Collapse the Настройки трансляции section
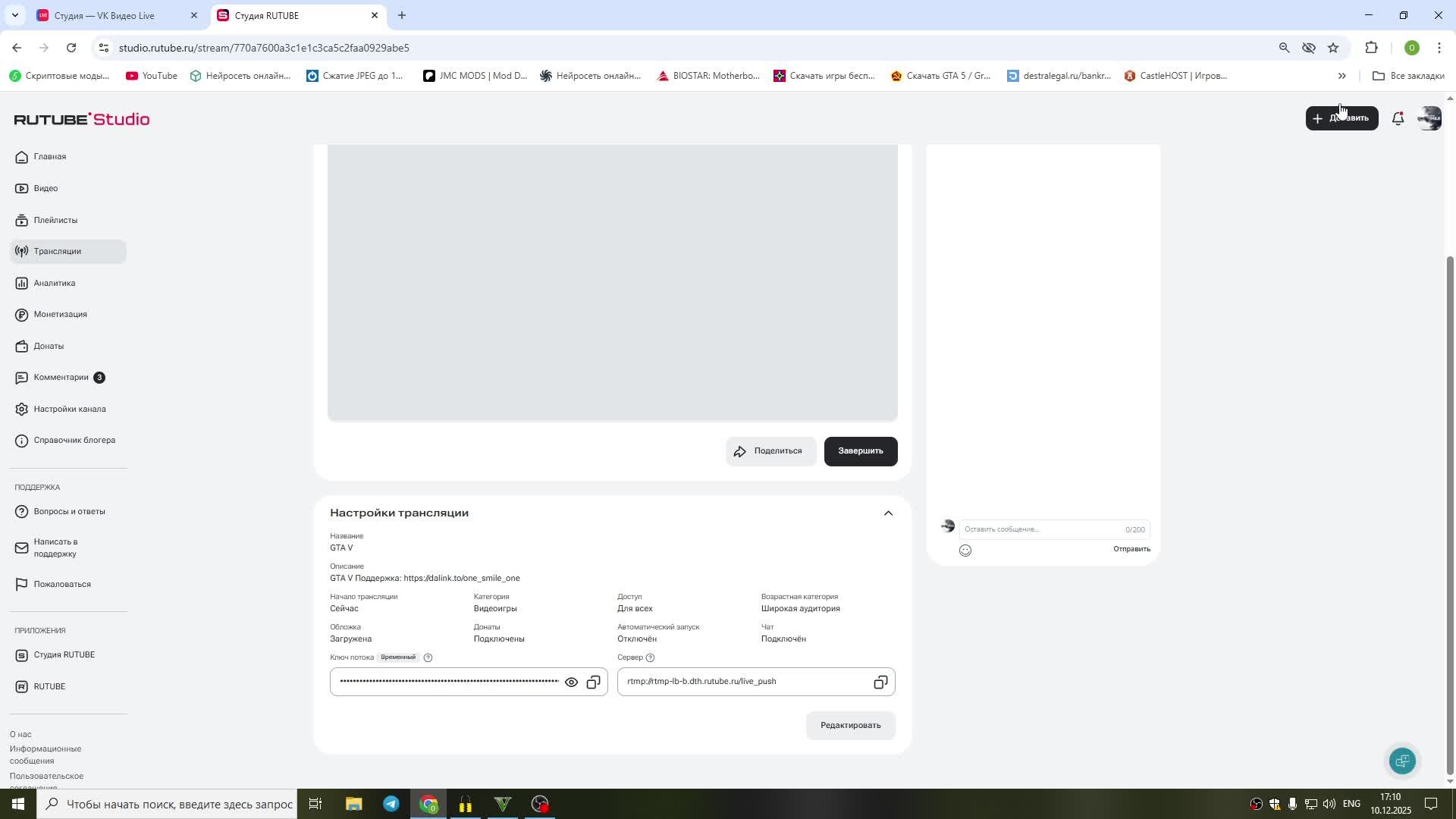Image resolution: width=1456 pixels, height=819 pixels. 888,513
